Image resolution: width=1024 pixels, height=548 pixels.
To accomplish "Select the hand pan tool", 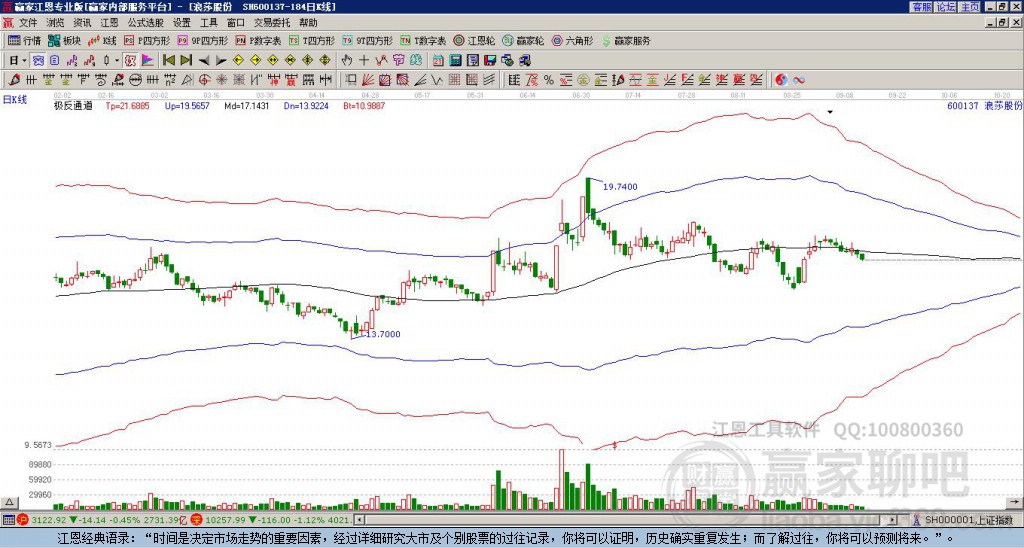I will coord(347,60).
